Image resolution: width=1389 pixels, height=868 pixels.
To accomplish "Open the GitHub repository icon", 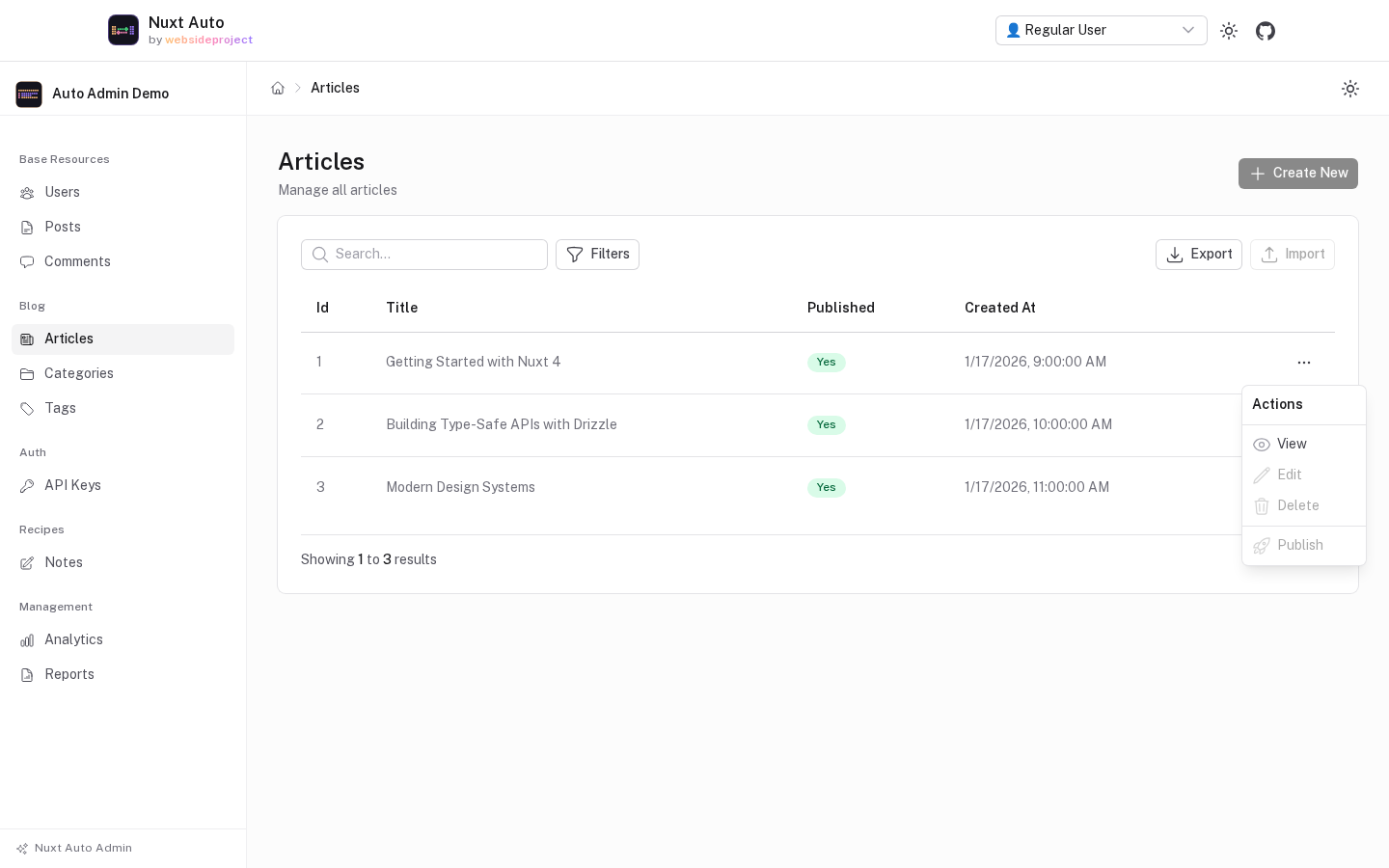I will click(1266, 31).
